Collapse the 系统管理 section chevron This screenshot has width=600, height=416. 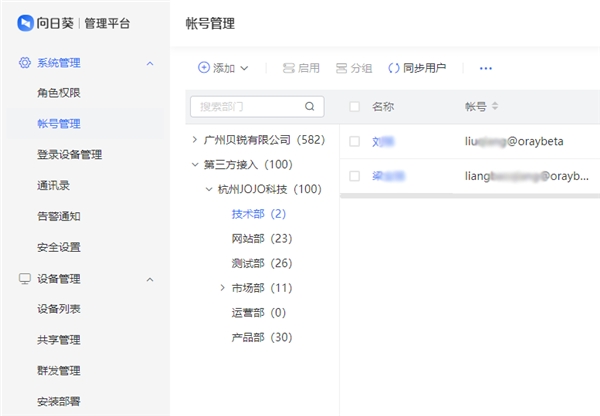click(150, 64)
